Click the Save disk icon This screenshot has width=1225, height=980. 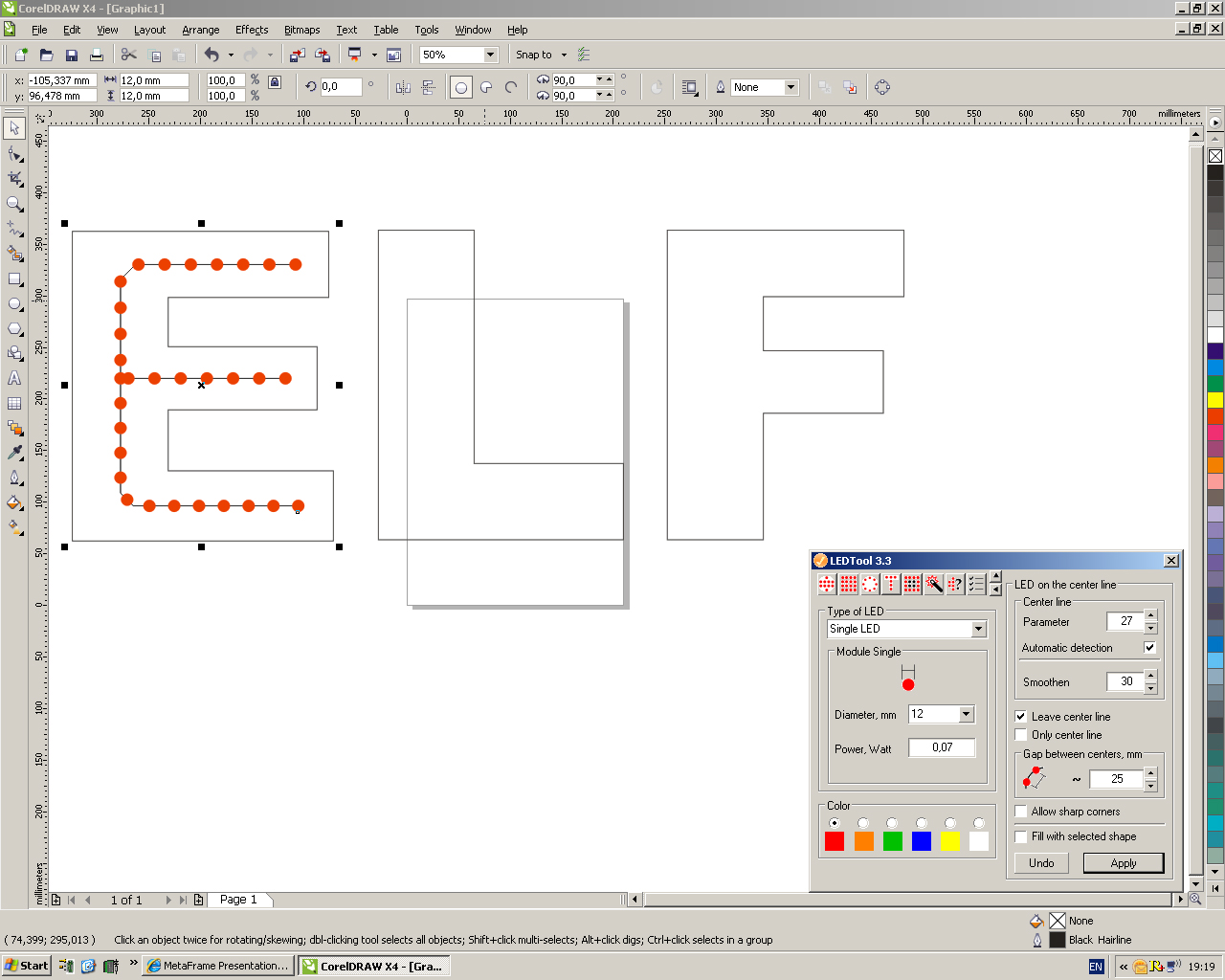pyautogui.click(x=71, y=56)
